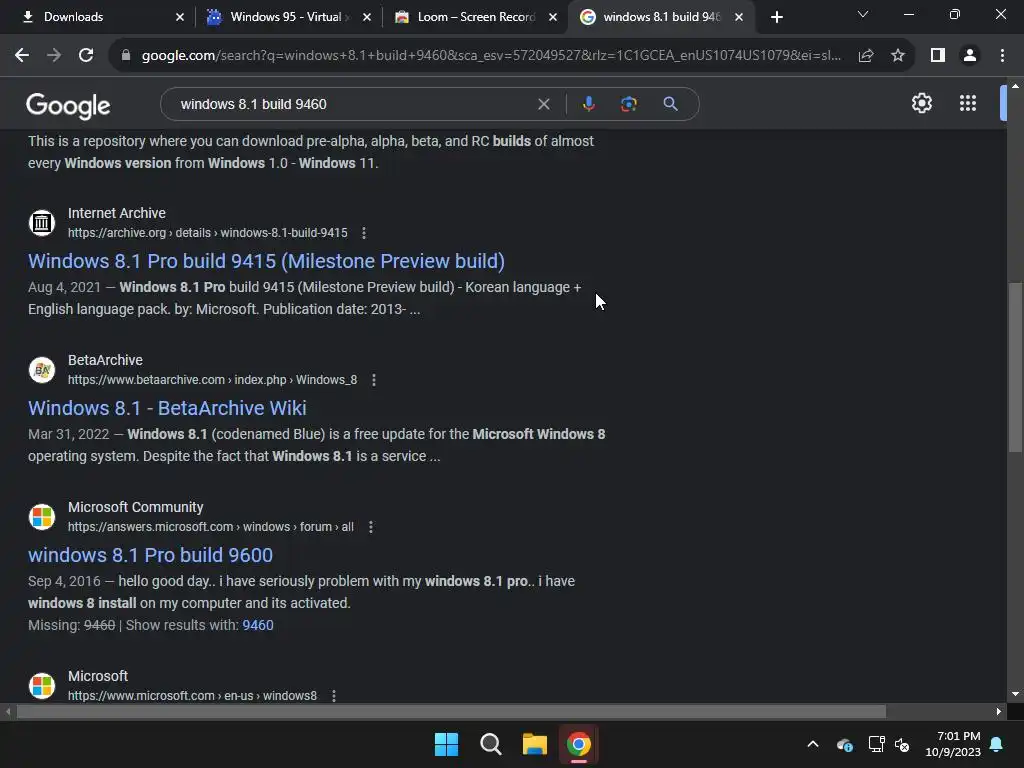Open File Explorer from the taskbar
Image resolution: width=1024 pixels, height=768 pixels.
pos(534,744)
